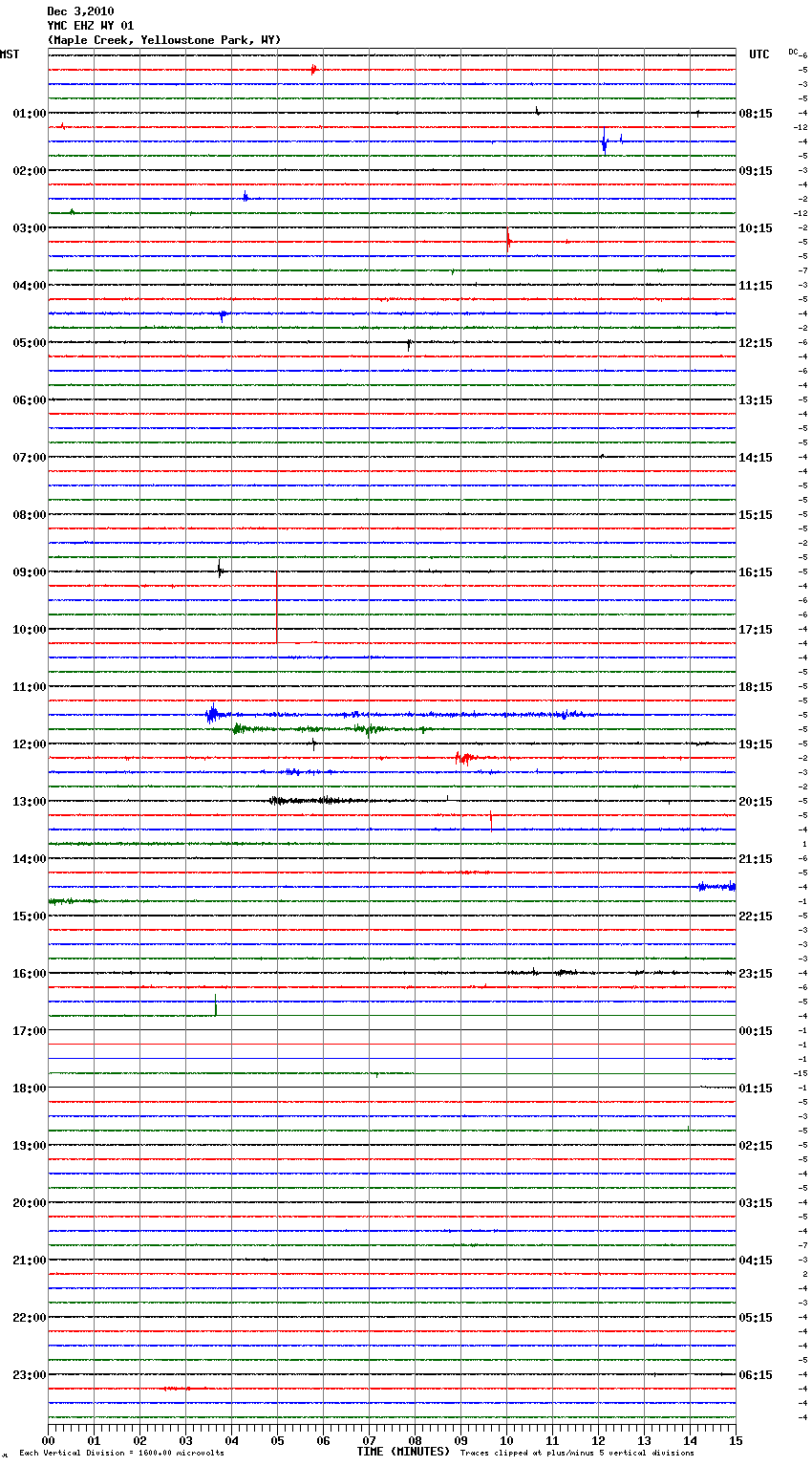Select the '05:00' MST time label

30,343
